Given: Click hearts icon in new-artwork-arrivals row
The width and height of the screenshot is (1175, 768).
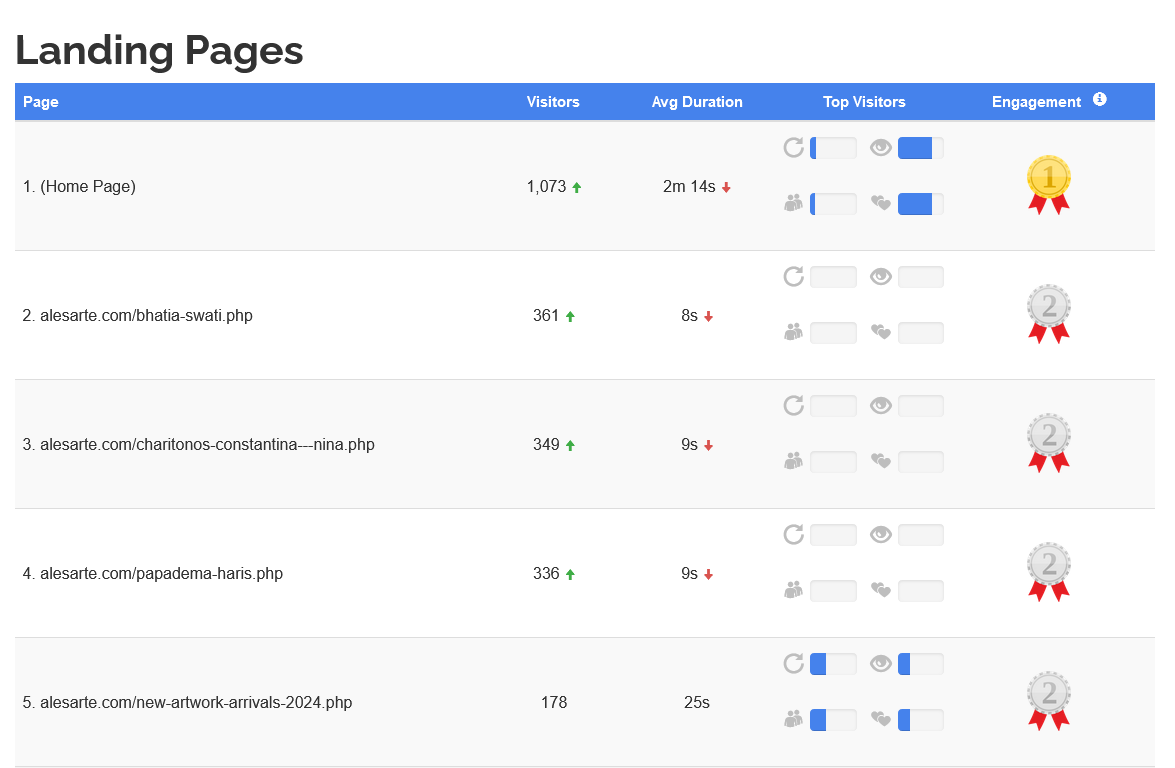Looking at the screenshot, I should (881, 719).
